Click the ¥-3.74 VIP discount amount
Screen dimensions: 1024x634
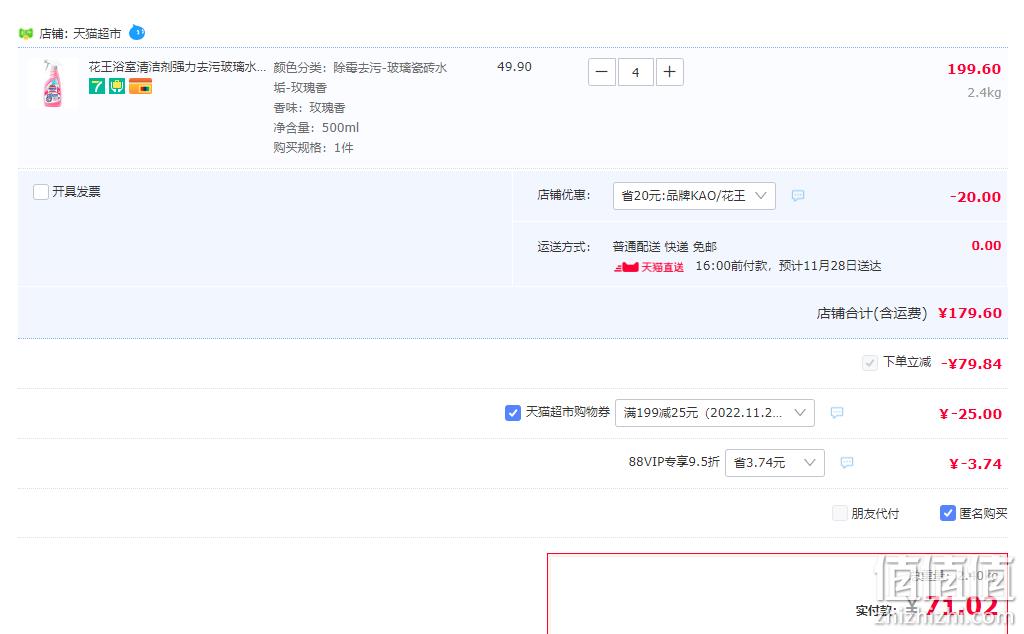pyautogui.click(x=975, y=464)
